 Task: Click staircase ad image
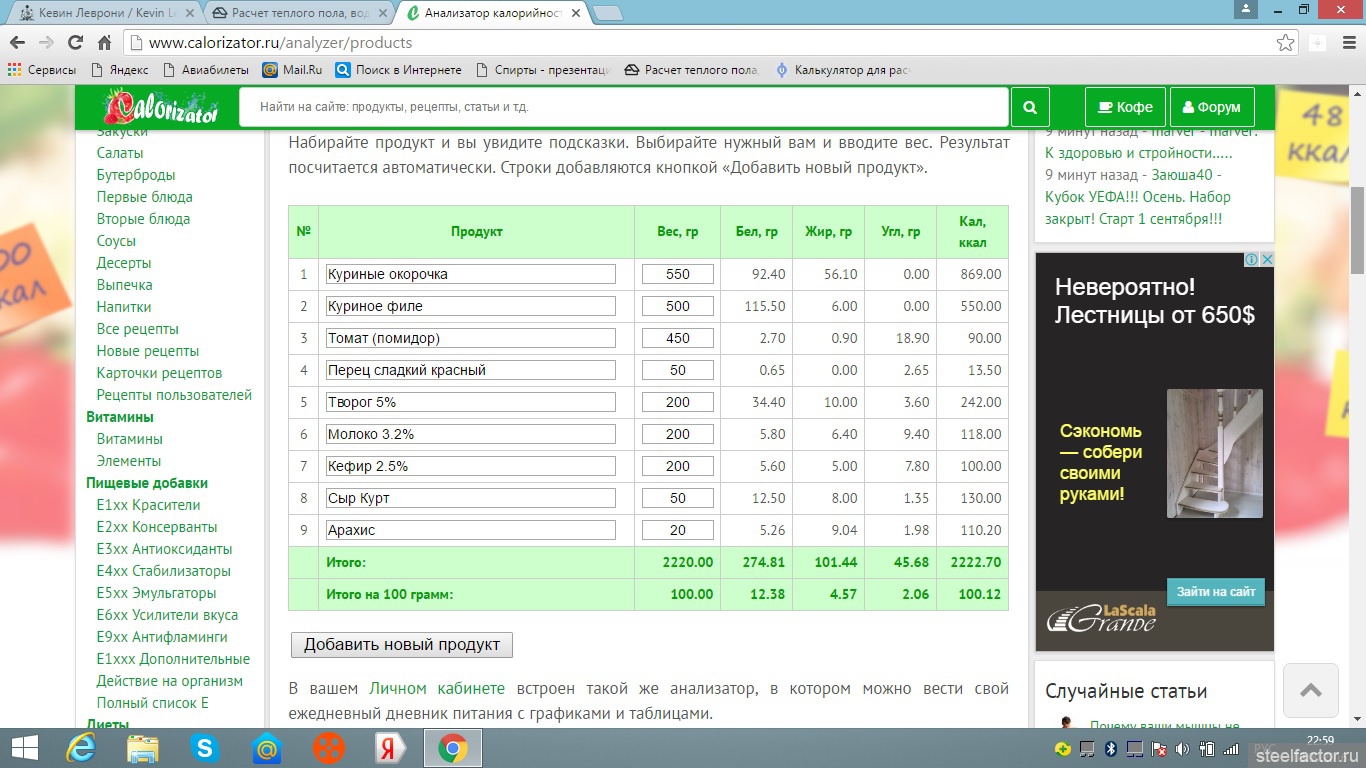[x=1214, y=453]
